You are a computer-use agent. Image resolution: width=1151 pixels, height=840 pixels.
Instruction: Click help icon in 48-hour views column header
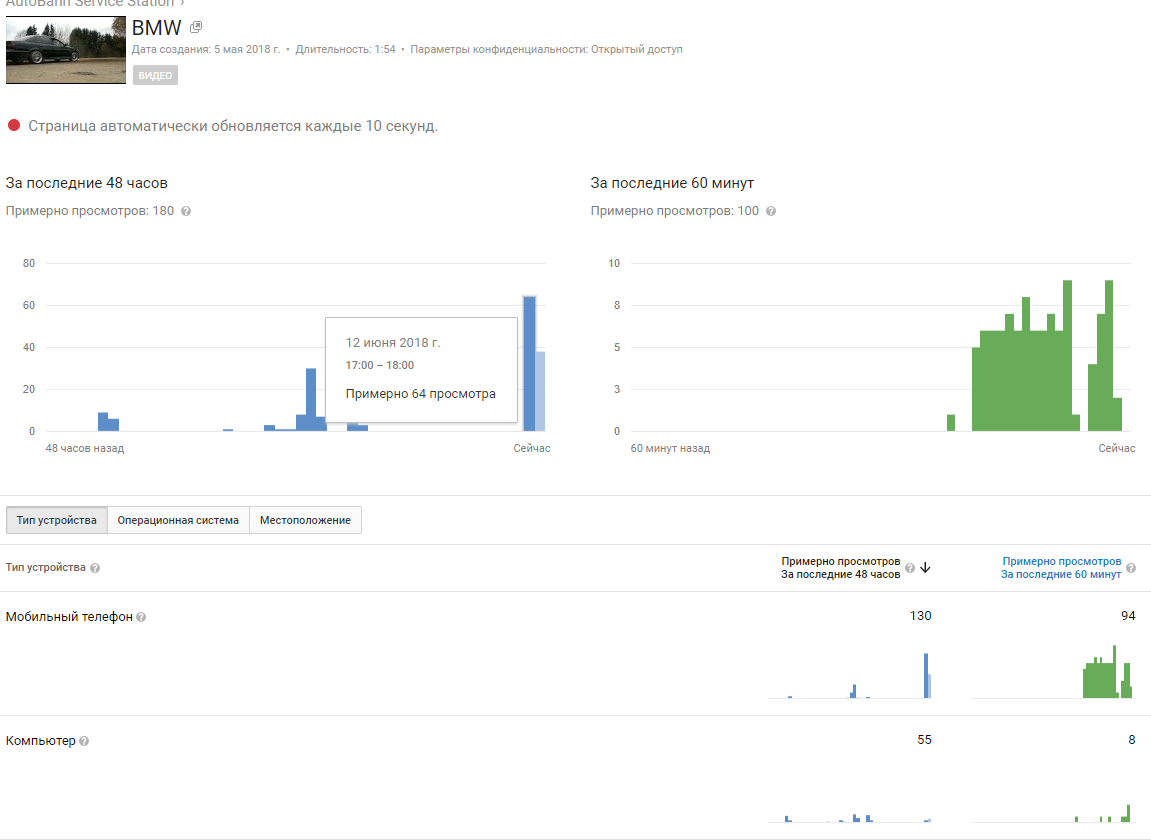coord(910,568)
